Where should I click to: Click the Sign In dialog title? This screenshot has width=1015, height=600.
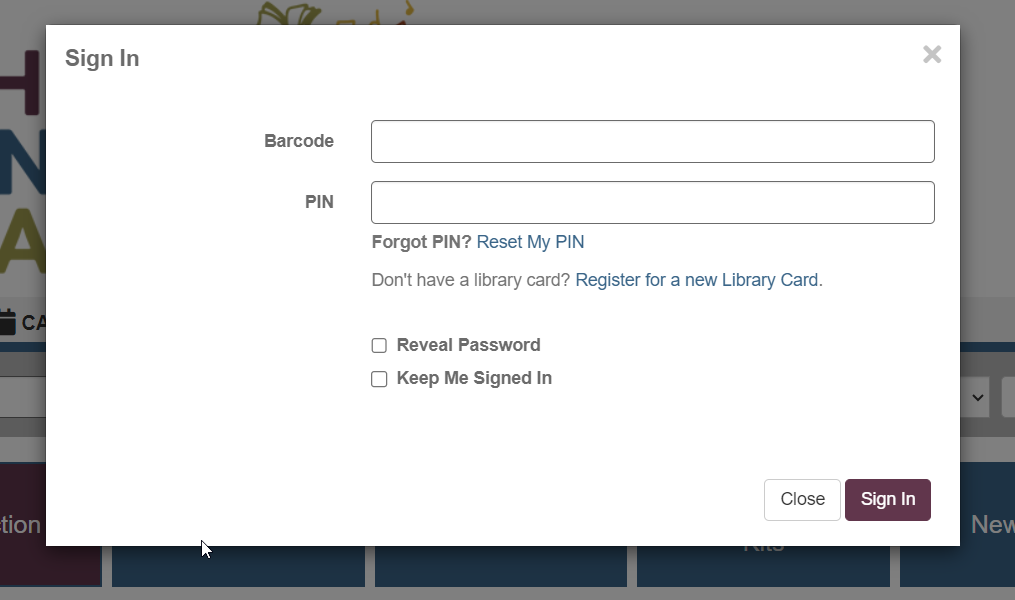pos(102,58)
